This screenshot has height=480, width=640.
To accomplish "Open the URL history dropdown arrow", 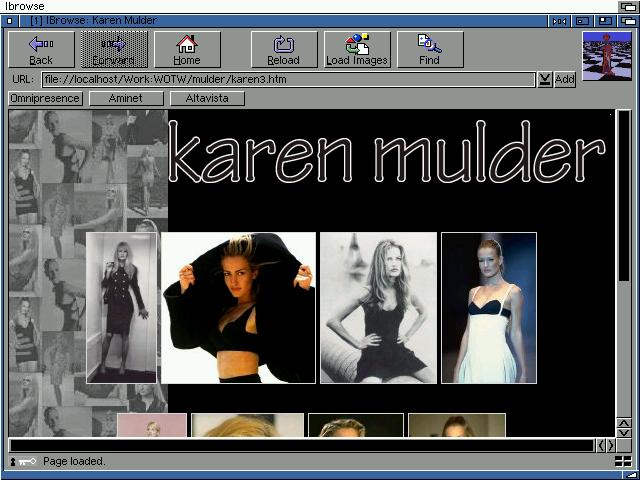I will [x=545, y=80].
